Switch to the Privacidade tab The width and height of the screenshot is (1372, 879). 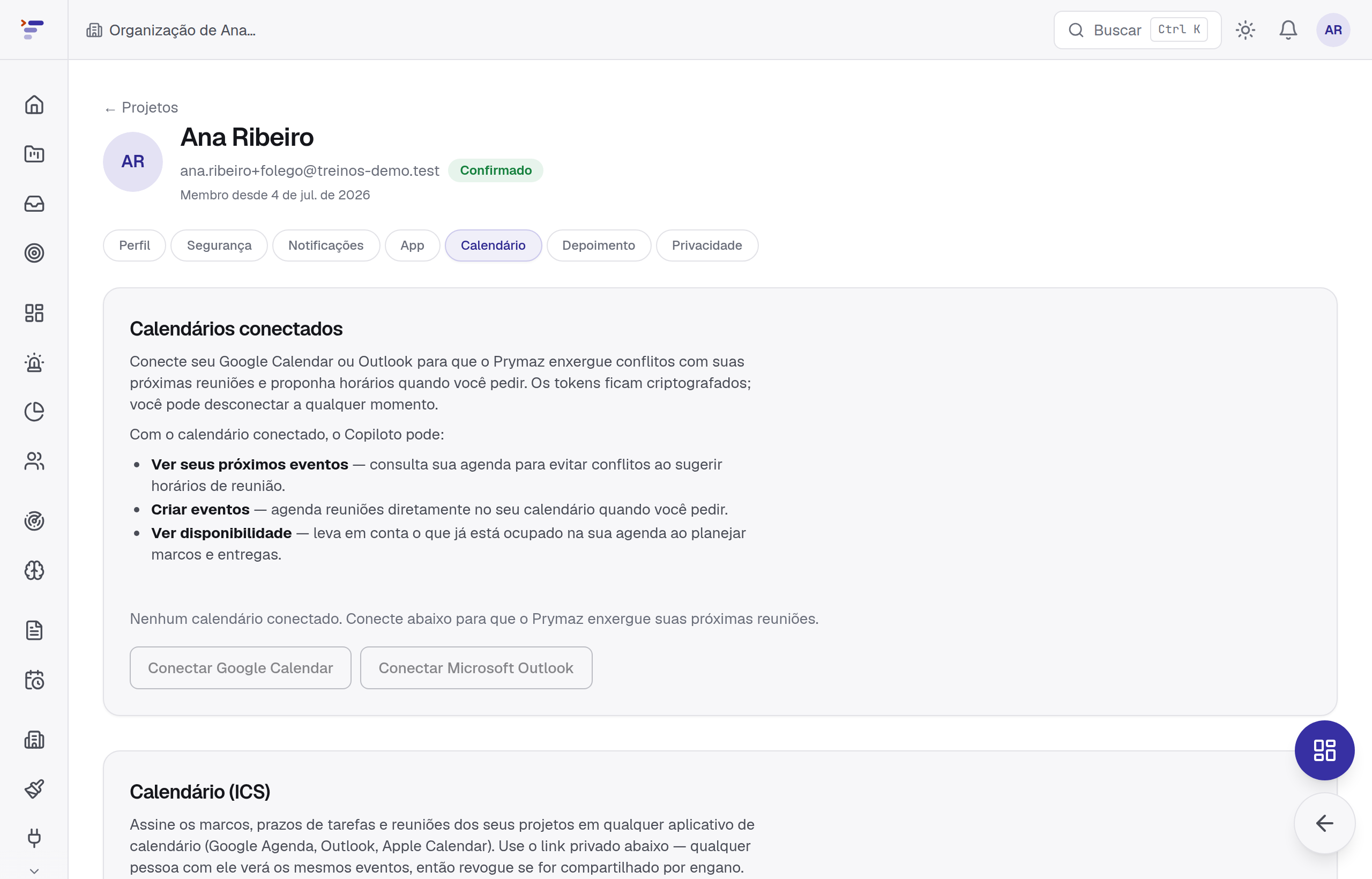click(x=707, y=245)
